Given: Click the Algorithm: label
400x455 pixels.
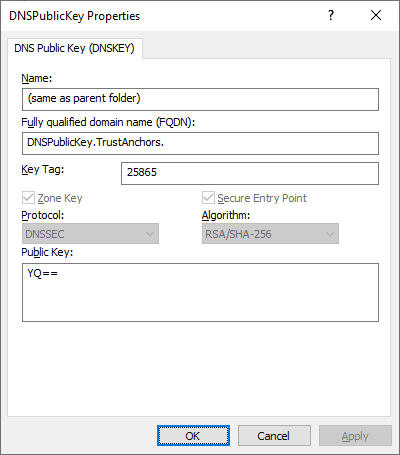Looking at the screenshot, I should click(x=226, y=215).
